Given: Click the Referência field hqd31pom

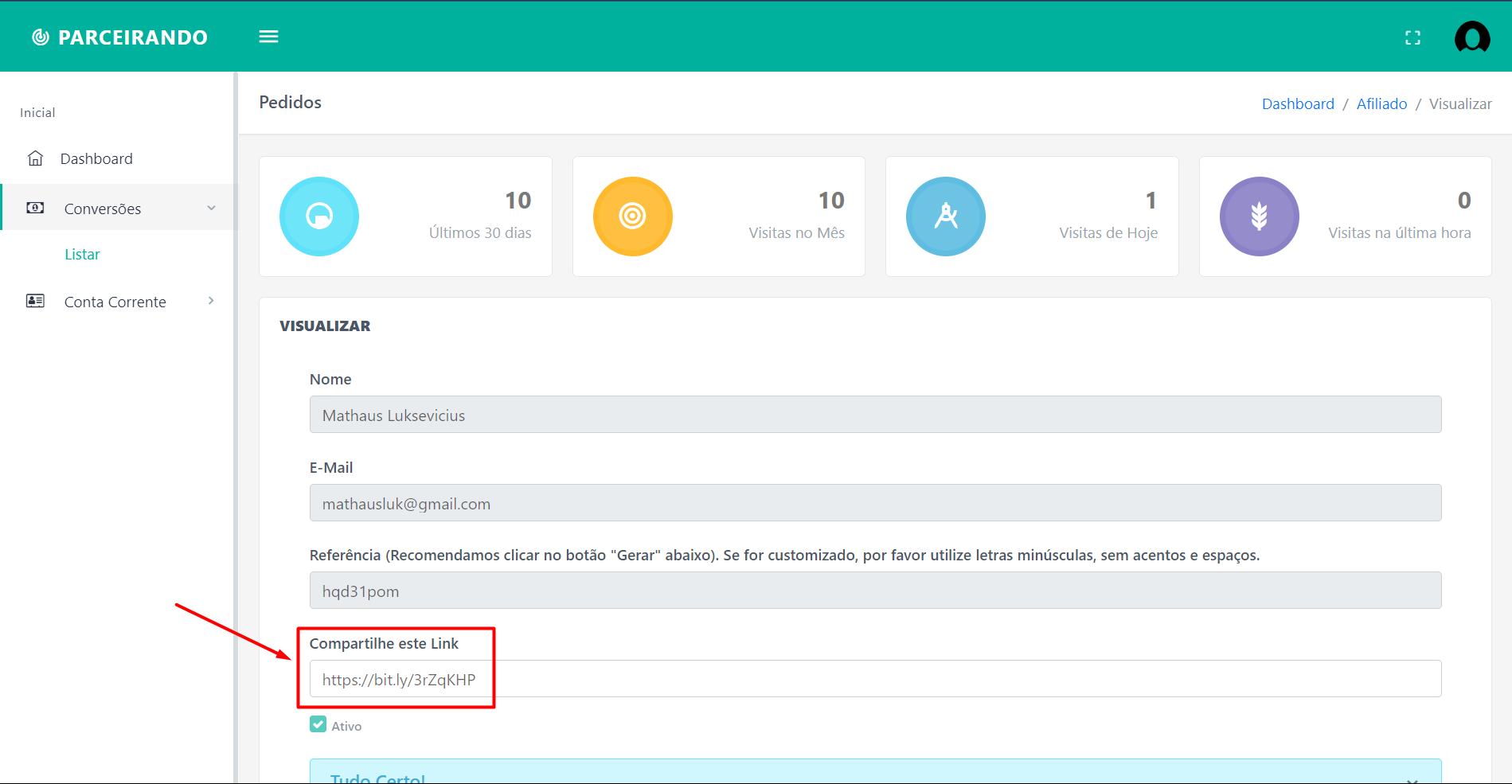Looking at the screenshot, I should pyautogui.click(x=875, y=591).
